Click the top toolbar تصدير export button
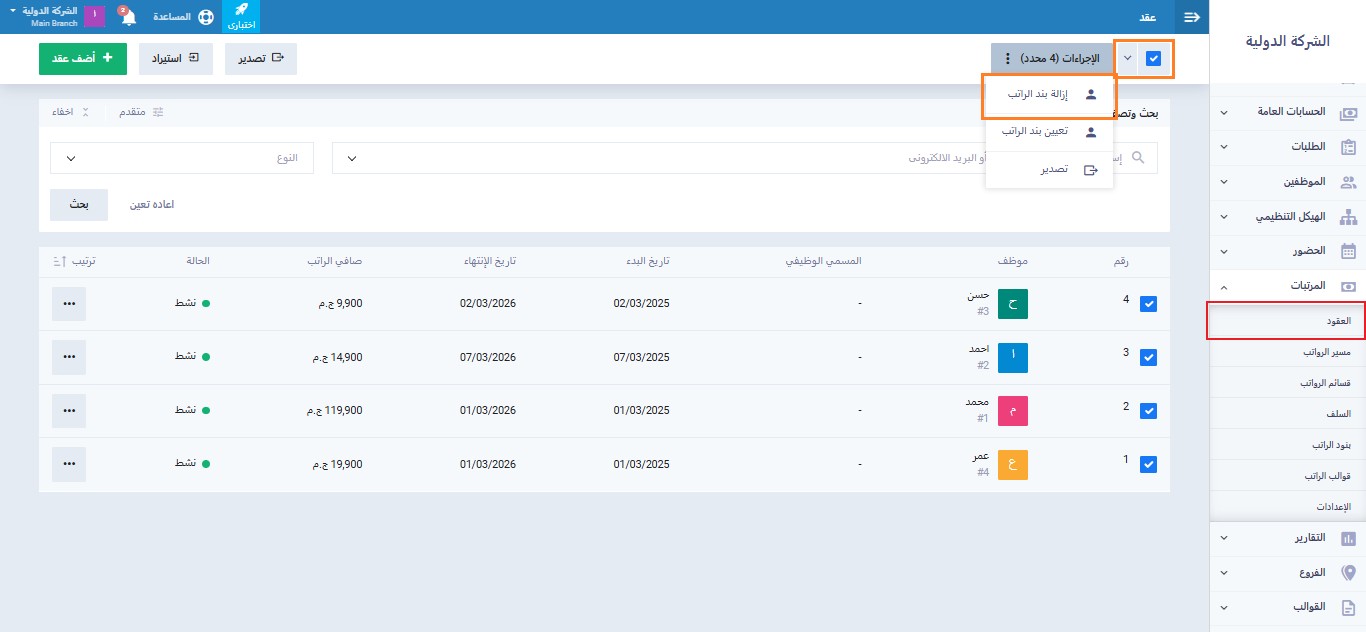Image resolution: width=1366 pixels, height=632 pixels. pyautogui.click(x=260, y=59)
